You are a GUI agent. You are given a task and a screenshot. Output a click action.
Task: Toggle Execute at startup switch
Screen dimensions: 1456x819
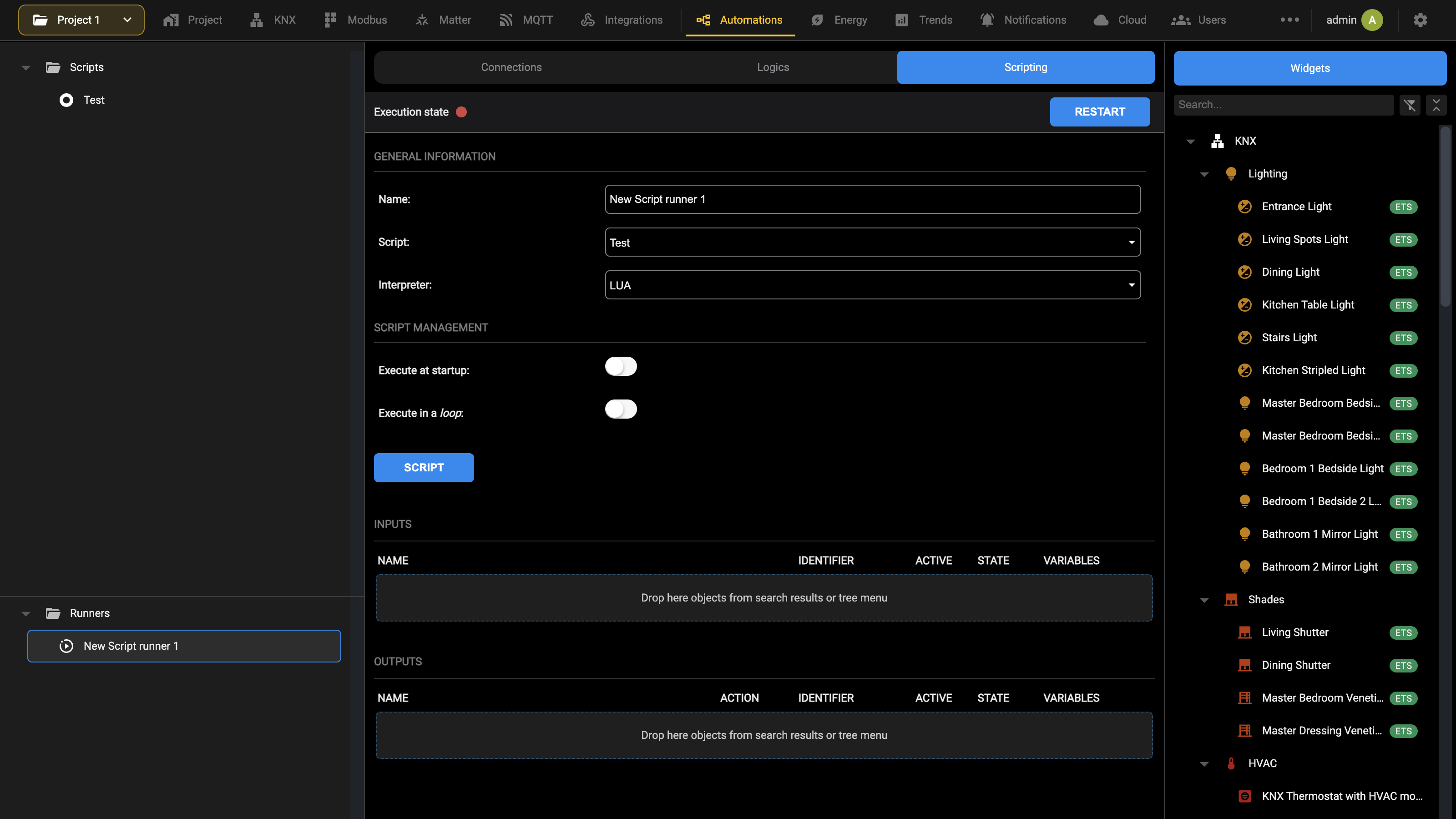pyautogui.click(x=621, y=366)
